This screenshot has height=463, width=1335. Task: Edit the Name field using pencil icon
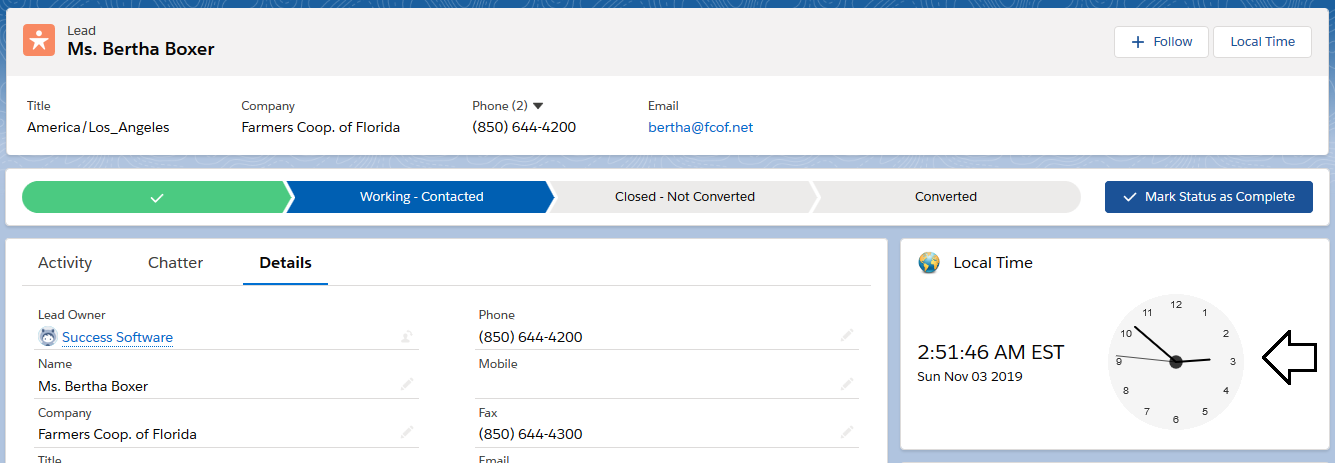[x=406, y=386]
